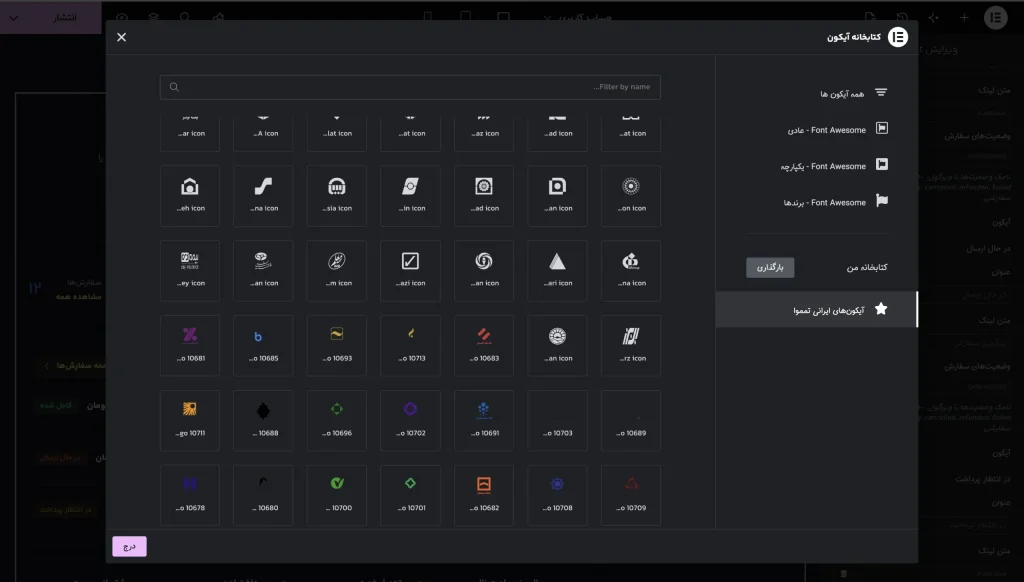Screen dimensions: 1024x582
Task: Select the orange sun logo 10711
Action: click(x=189, y=421)
